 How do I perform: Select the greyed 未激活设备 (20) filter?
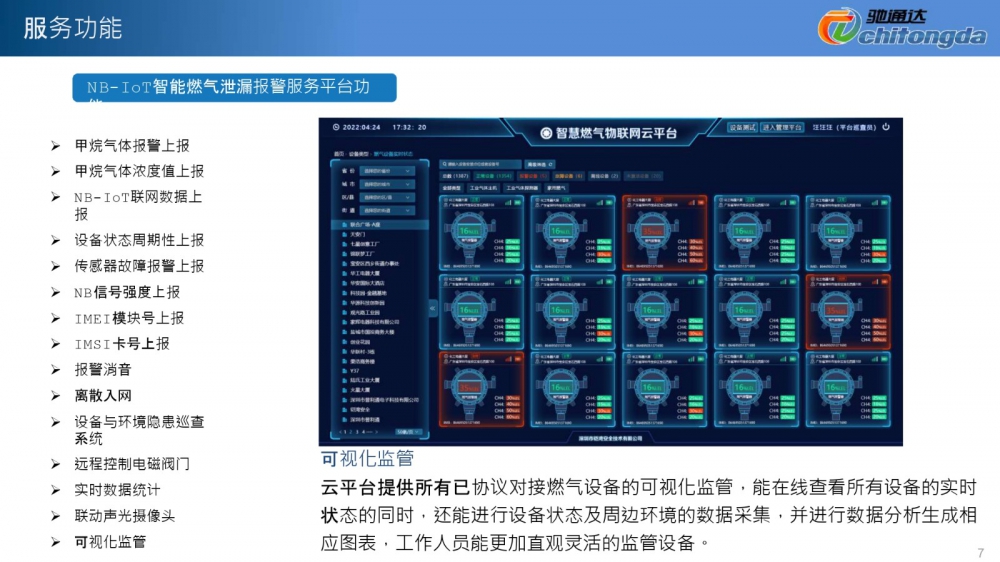tap(643, 176)
